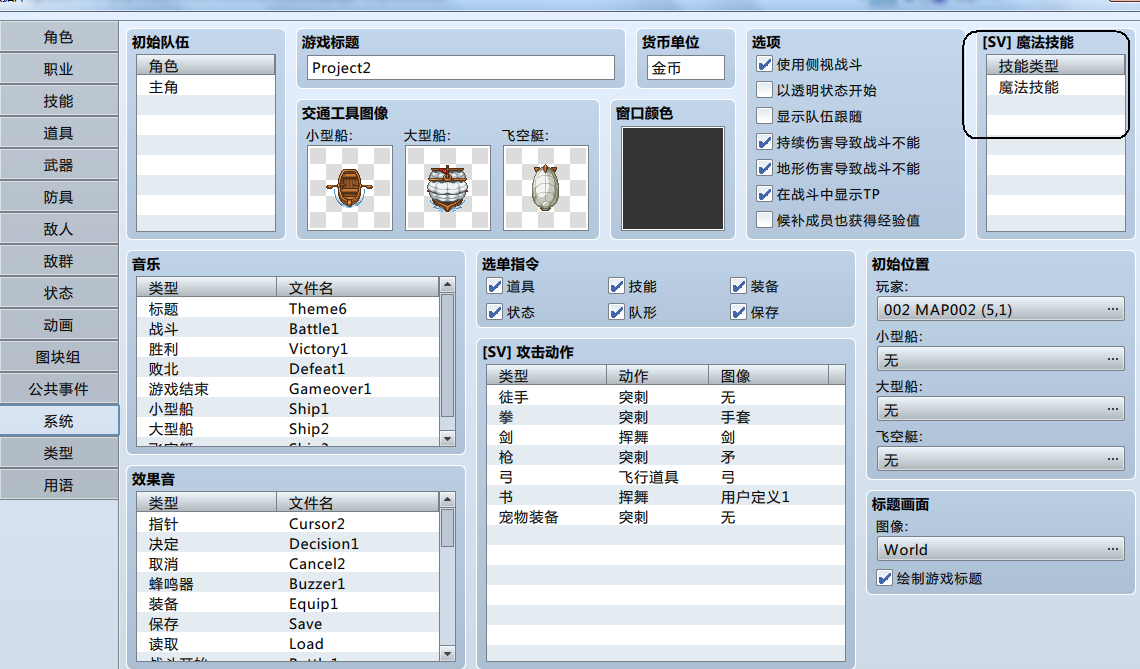Image resolution: width=1140 pixels, height=669 pixels.
Task: Enable 以透明状态开始 option
Action: [x=764, y=90]
